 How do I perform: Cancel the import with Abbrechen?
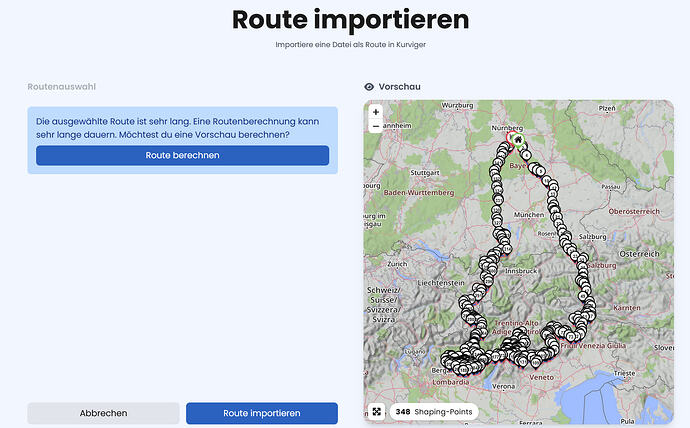(103, 413)
